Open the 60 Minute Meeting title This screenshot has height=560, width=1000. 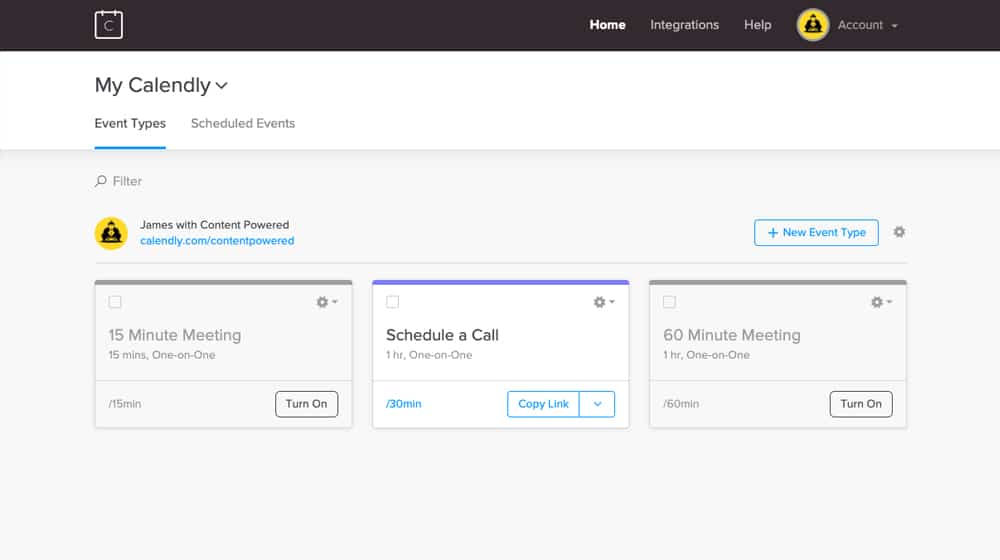732,335
